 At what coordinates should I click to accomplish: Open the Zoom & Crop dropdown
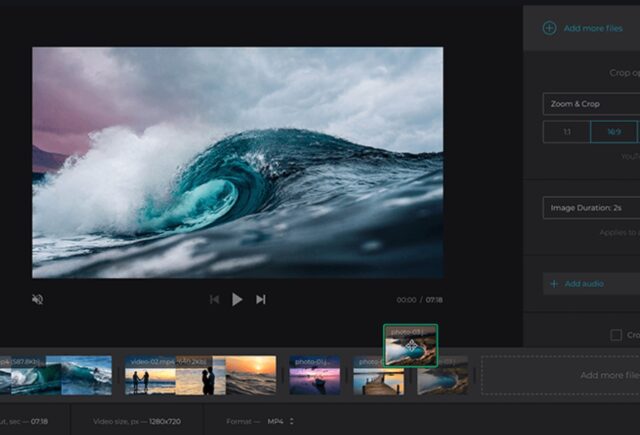591,104
